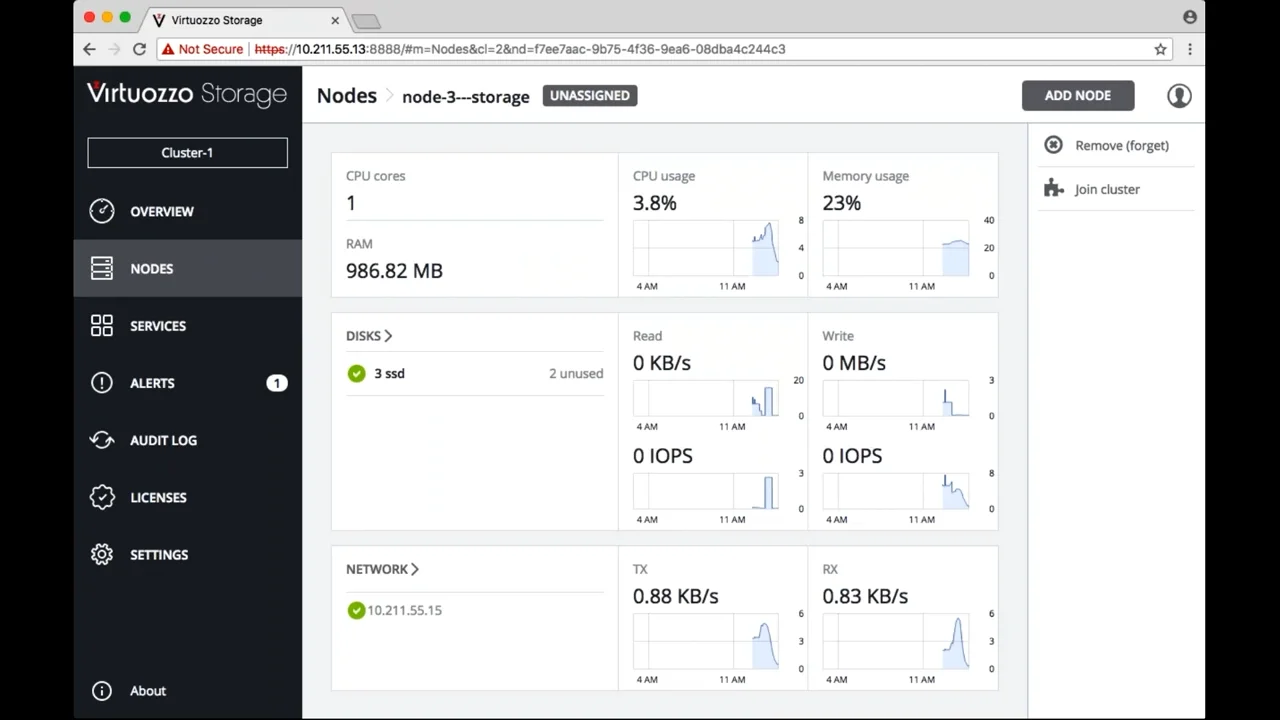This screenshot has width=1280, height=720.
Task: View Alerts with the bell icon
Action: 101,383
